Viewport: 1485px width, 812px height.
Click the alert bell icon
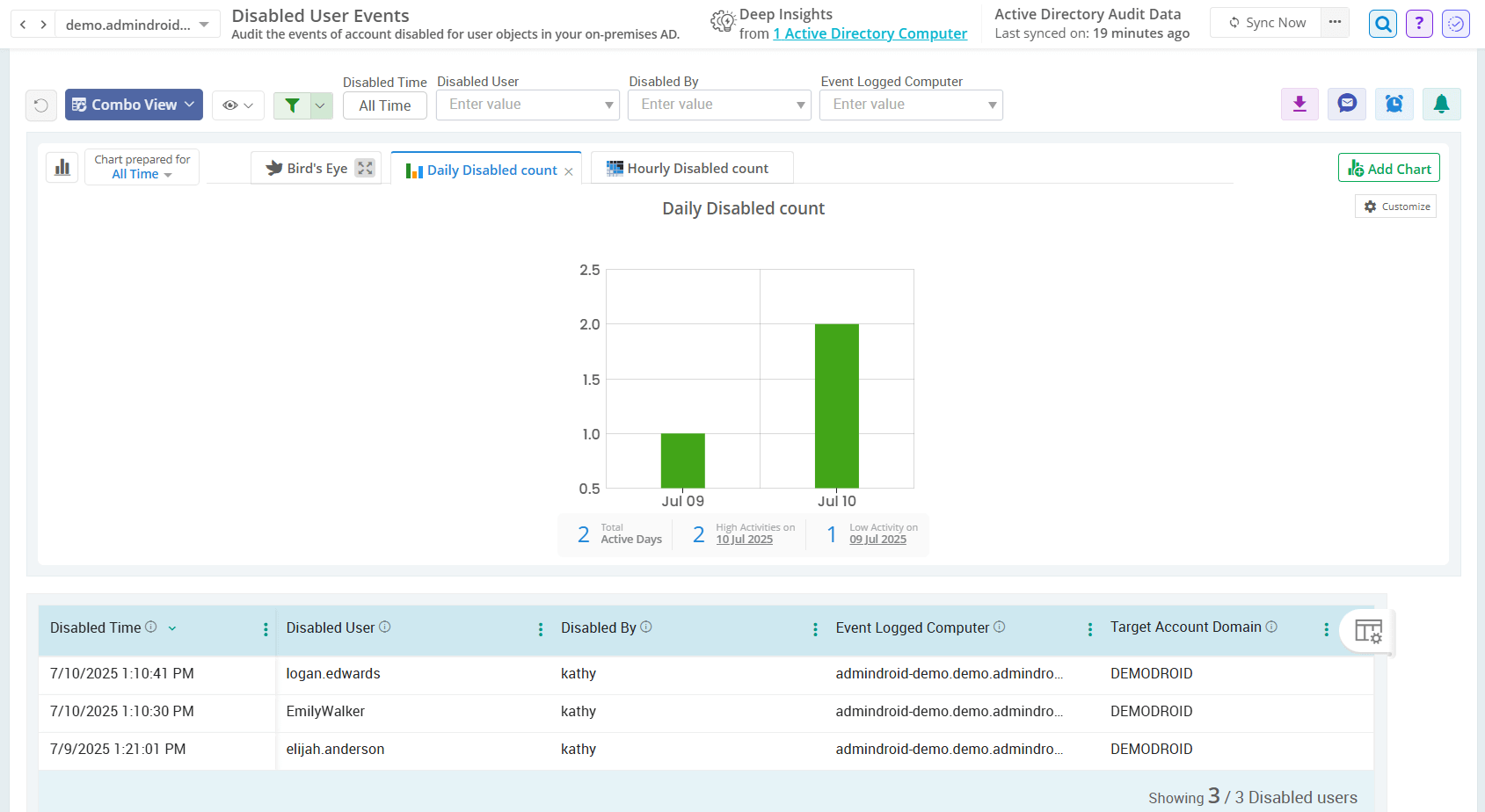[1442, 105]
